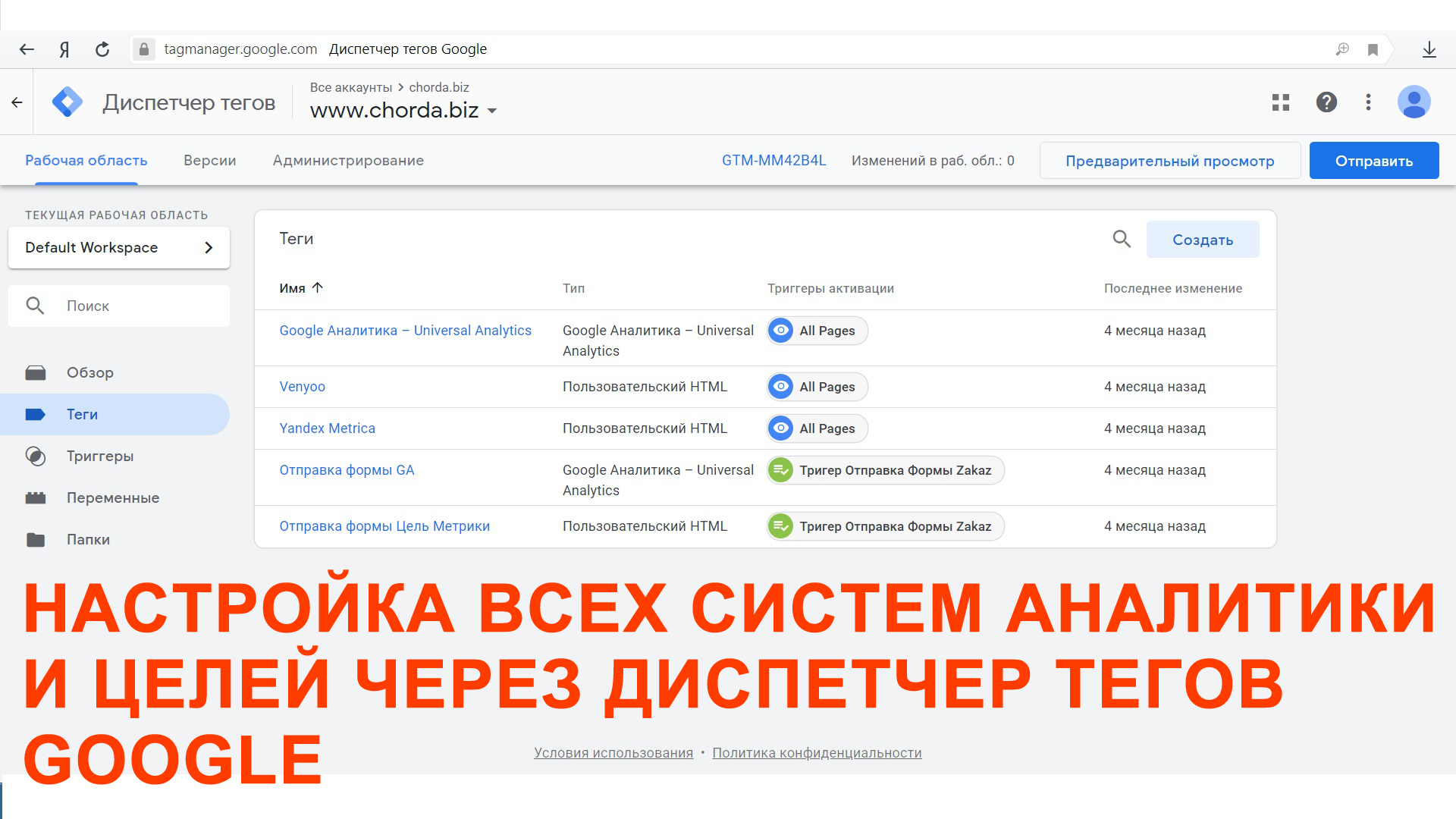The width and height of the screenshot is (1456, 819).
Task: Open Отправка формы Цель Метрики tag
Action: (384, 526)
